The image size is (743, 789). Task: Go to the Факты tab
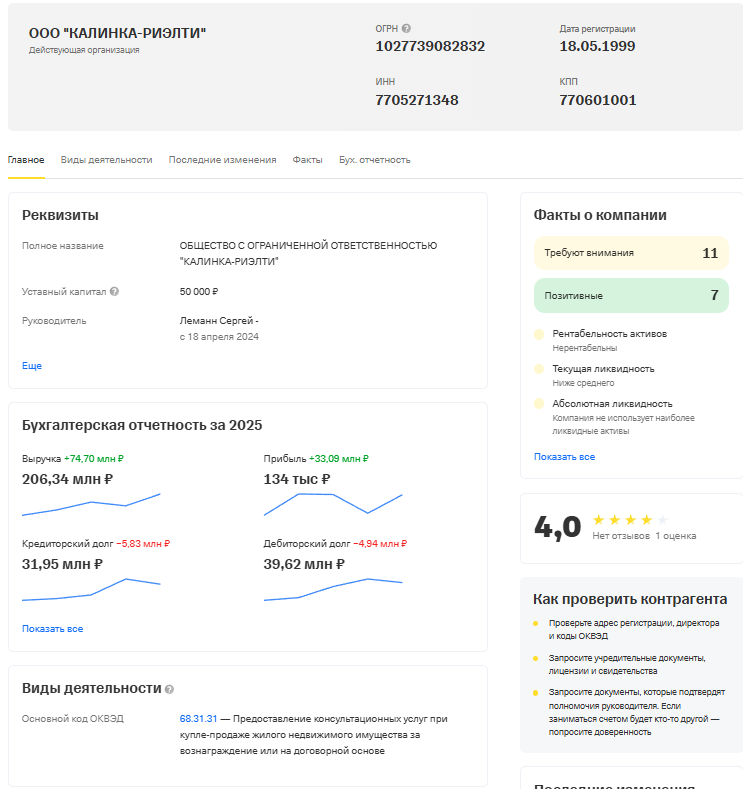(x=307, y=160)
